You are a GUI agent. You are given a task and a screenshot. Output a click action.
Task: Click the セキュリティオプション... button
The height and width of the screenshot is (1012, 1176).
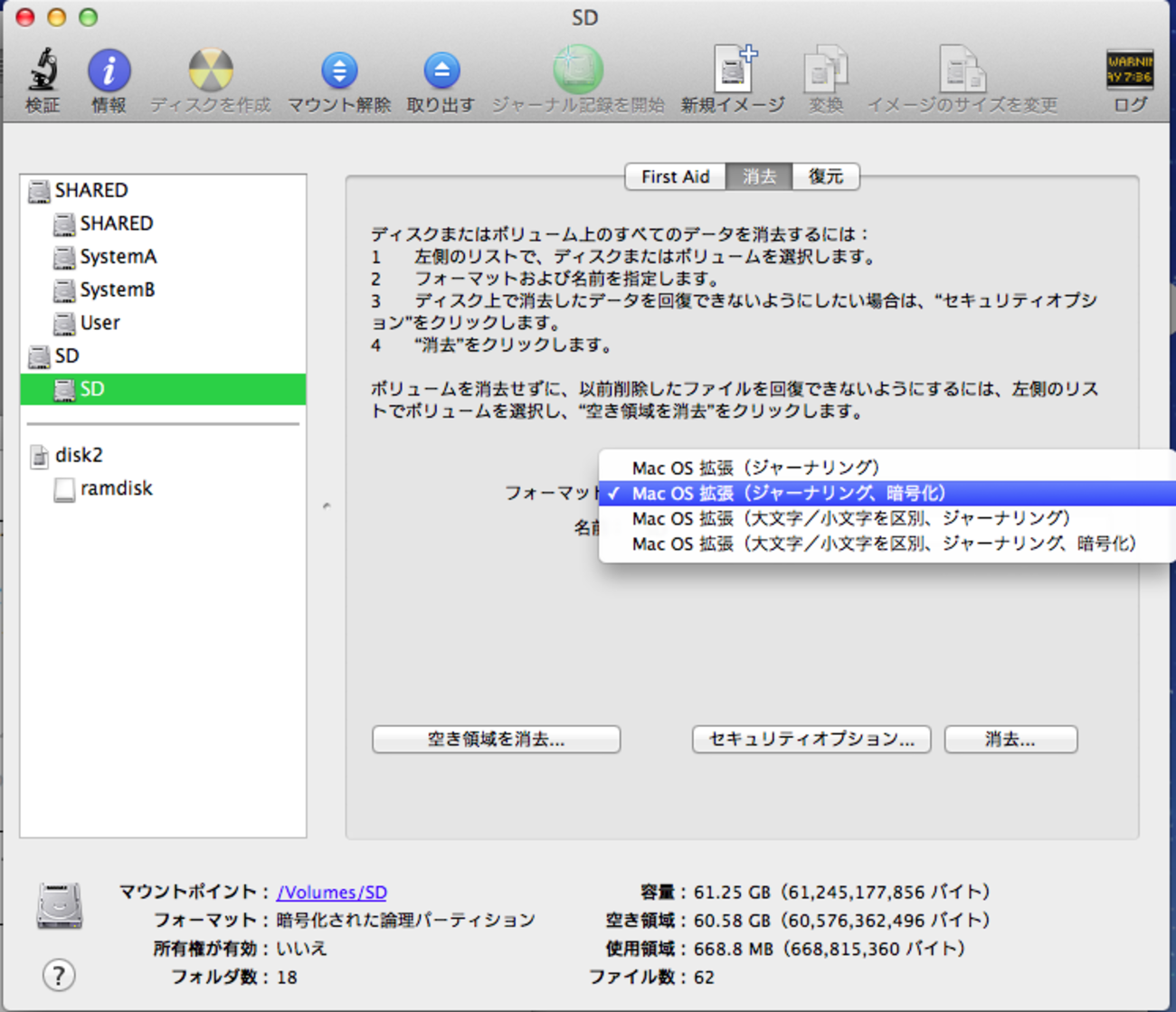point(810,739)
